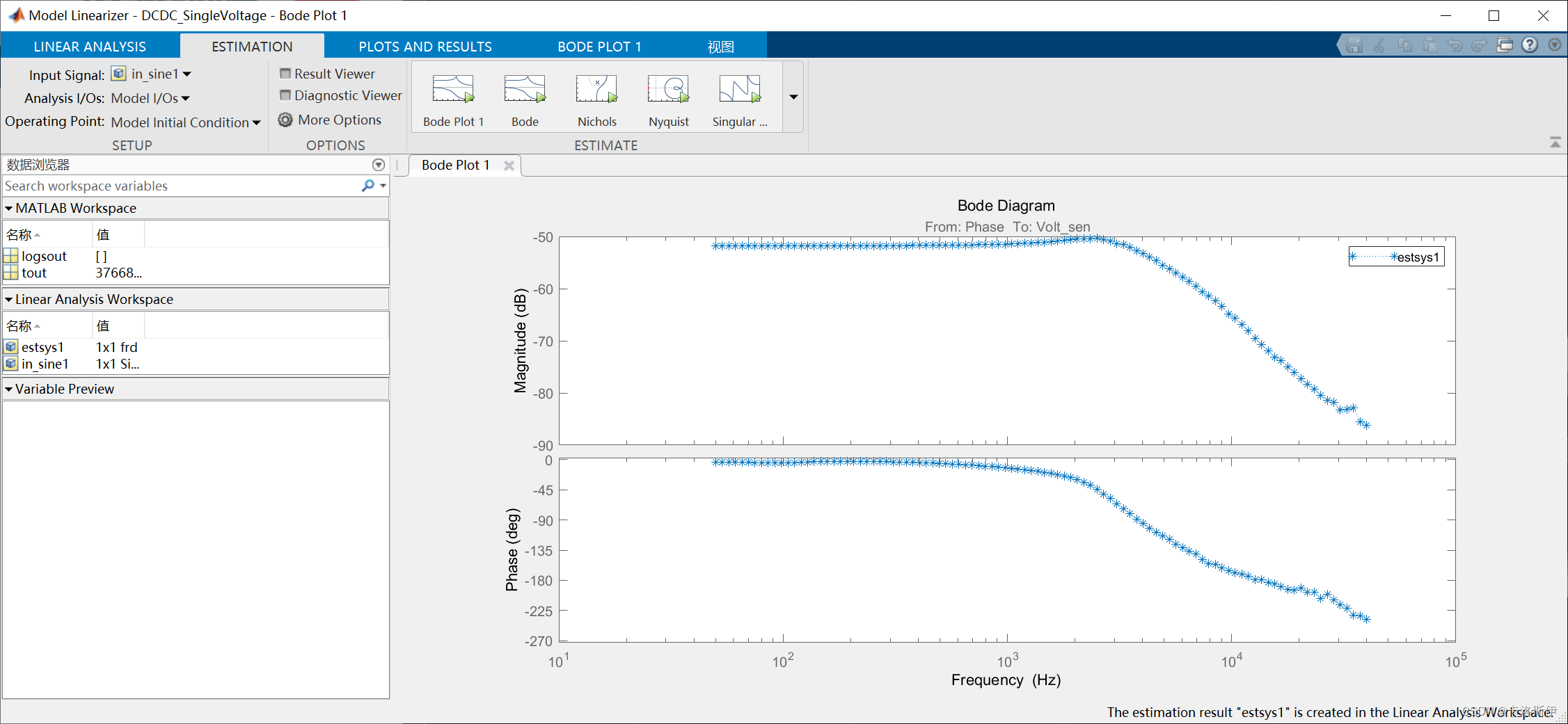Enable the Result Viewer checkbox
Viewport: 1568px width, 724px height.
(285, 73)
